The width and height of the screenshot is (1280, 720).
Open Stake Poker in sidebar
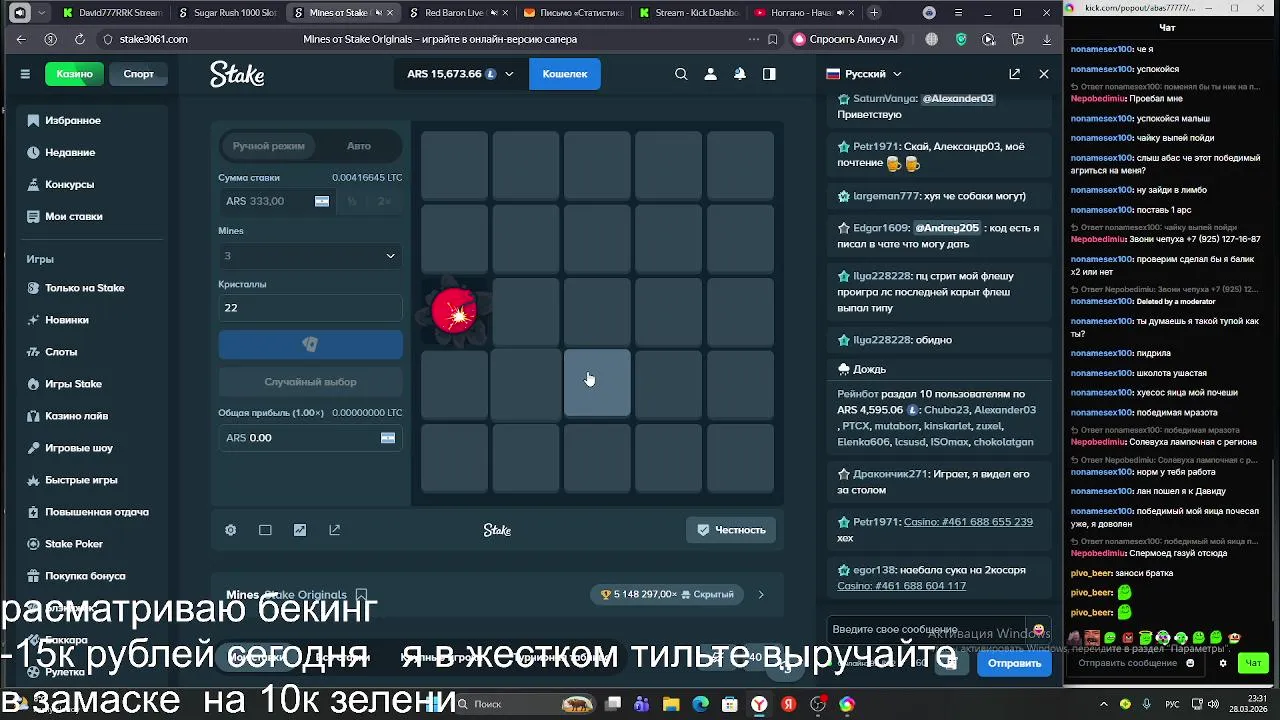point(74,544)
